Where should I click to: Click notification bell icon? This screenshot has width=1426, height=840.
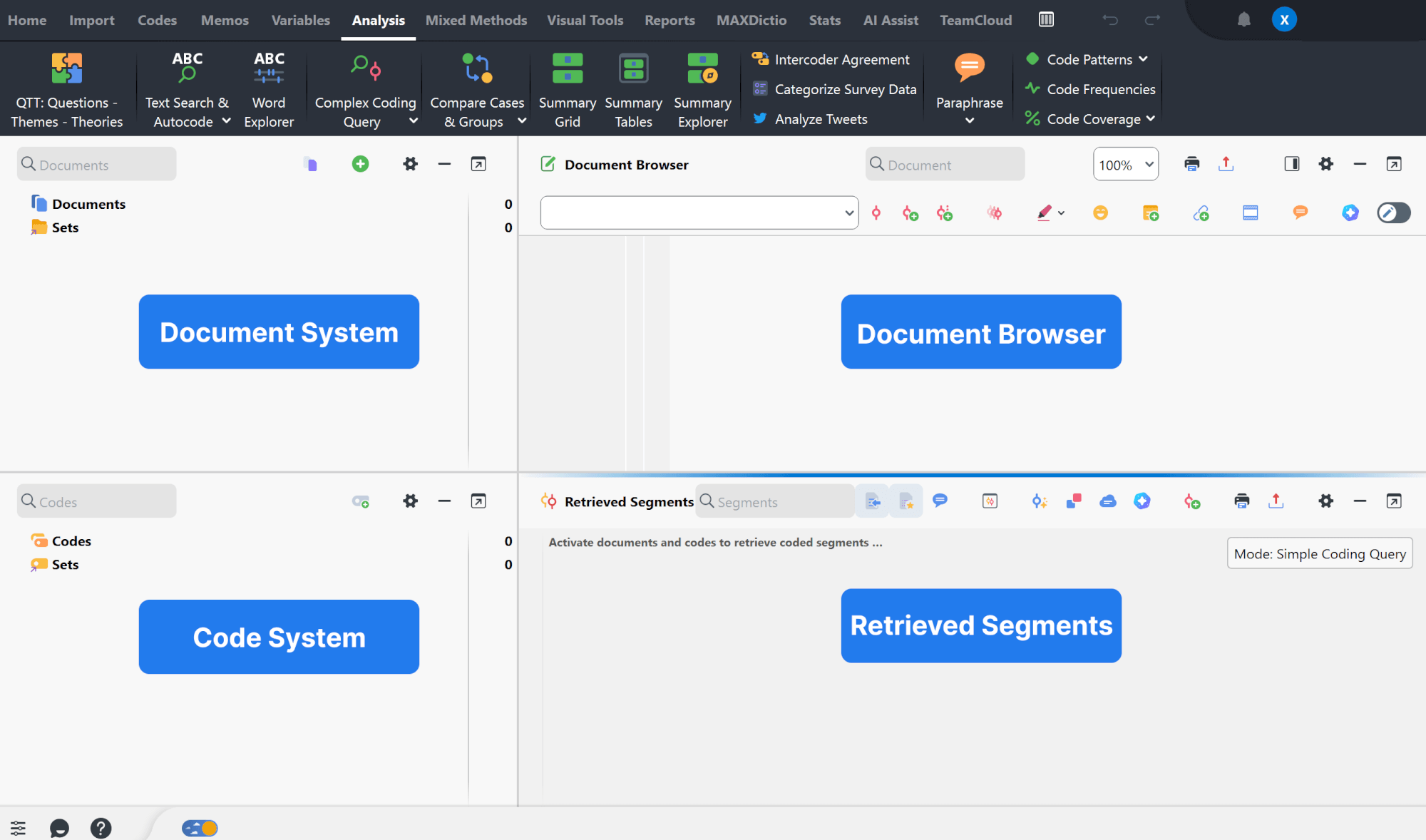tap(1243, 20)
